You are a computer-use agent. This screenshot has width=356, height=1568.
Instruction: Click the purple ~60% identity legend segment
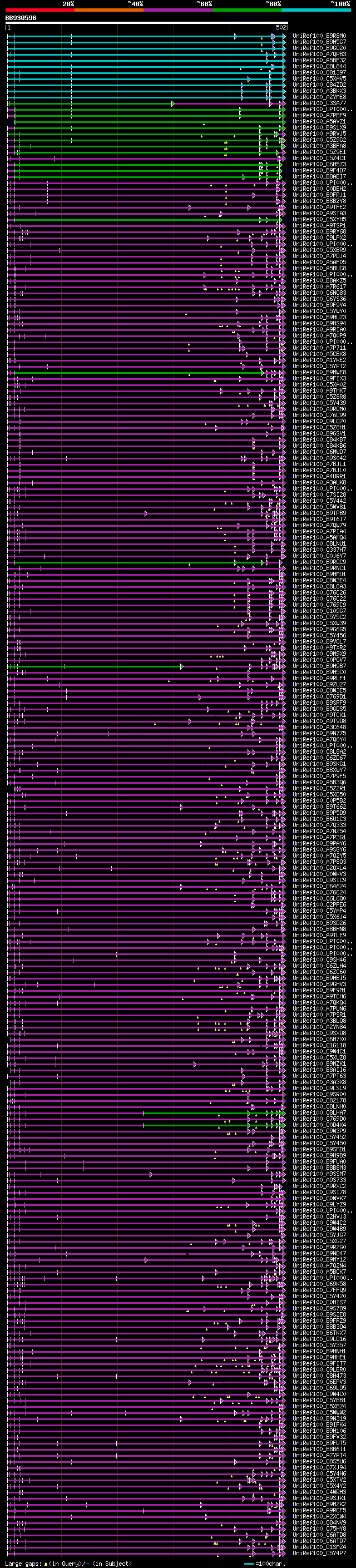[177, 10]
